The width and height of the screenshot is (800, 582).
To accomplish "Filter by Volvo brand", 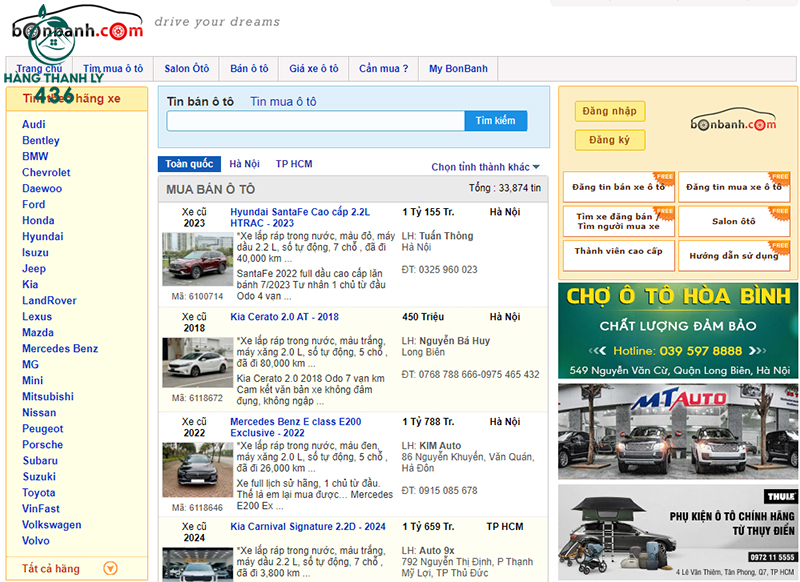I will [36, 541].
